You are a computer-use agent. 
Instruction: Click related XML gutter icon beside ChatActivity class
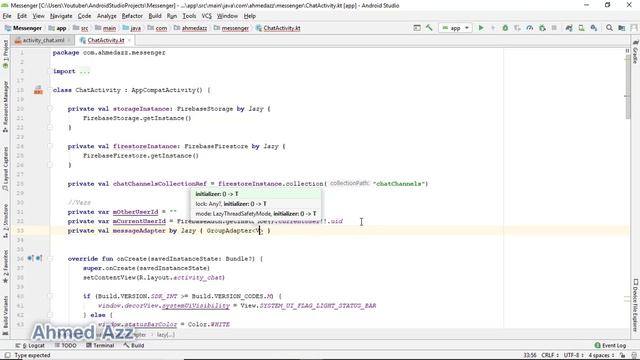38,90
